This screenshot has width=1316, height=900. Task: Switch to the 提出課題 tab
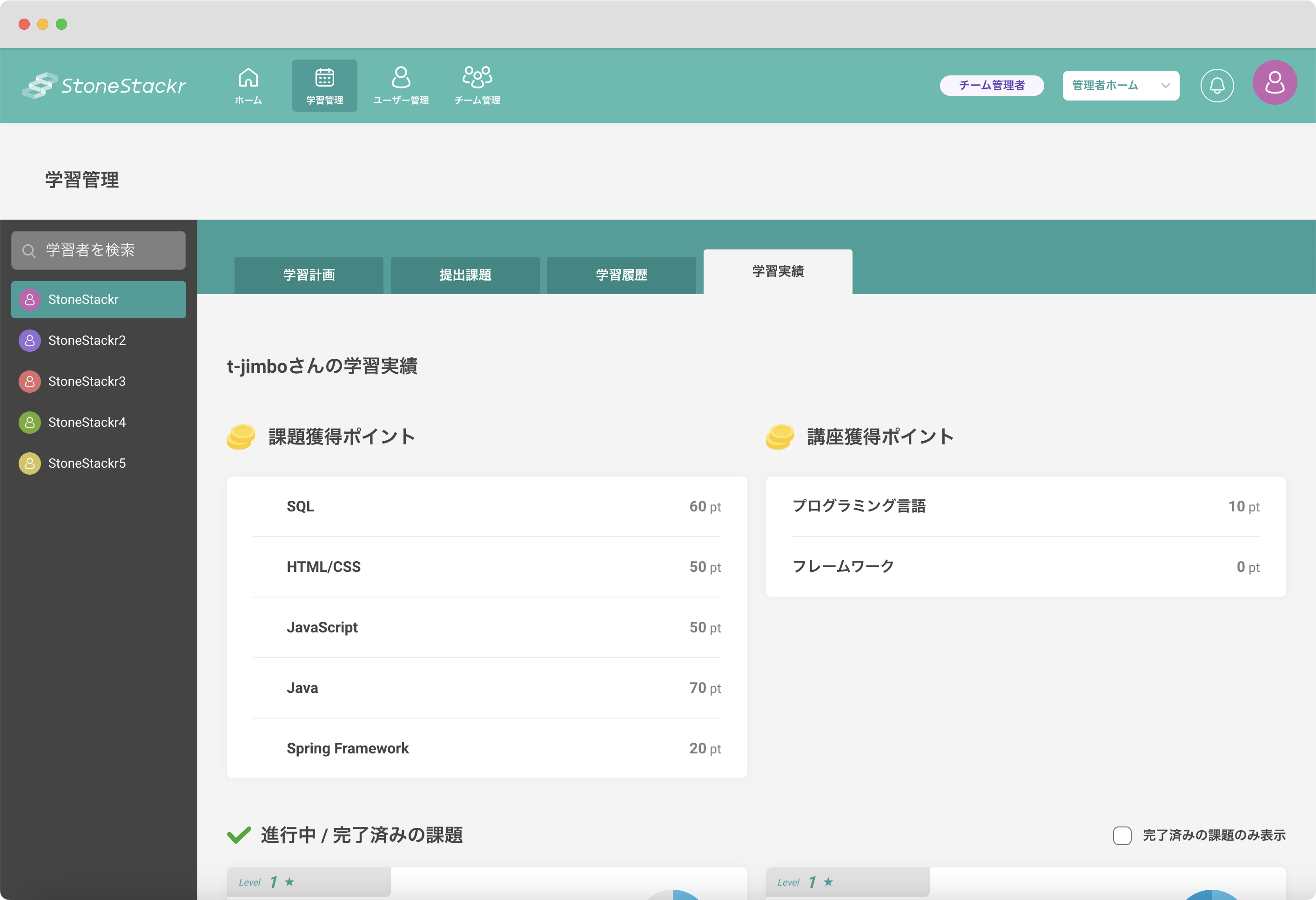click(465, 275)
